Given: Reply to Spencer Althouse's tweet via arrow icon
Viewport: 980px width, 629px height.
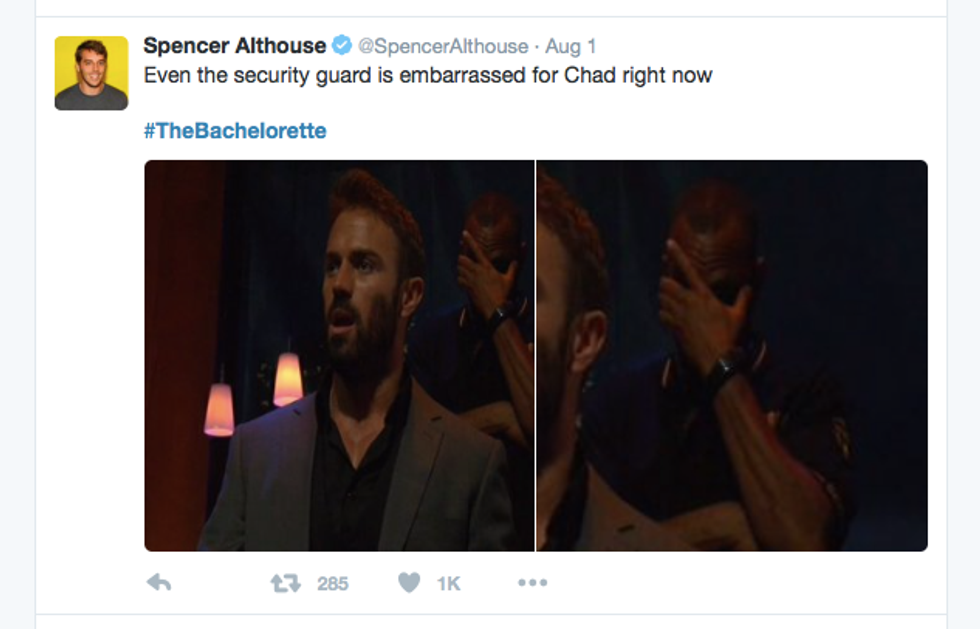Looking at the screenshot, I should pyautogui.click(x=159, y=583).
